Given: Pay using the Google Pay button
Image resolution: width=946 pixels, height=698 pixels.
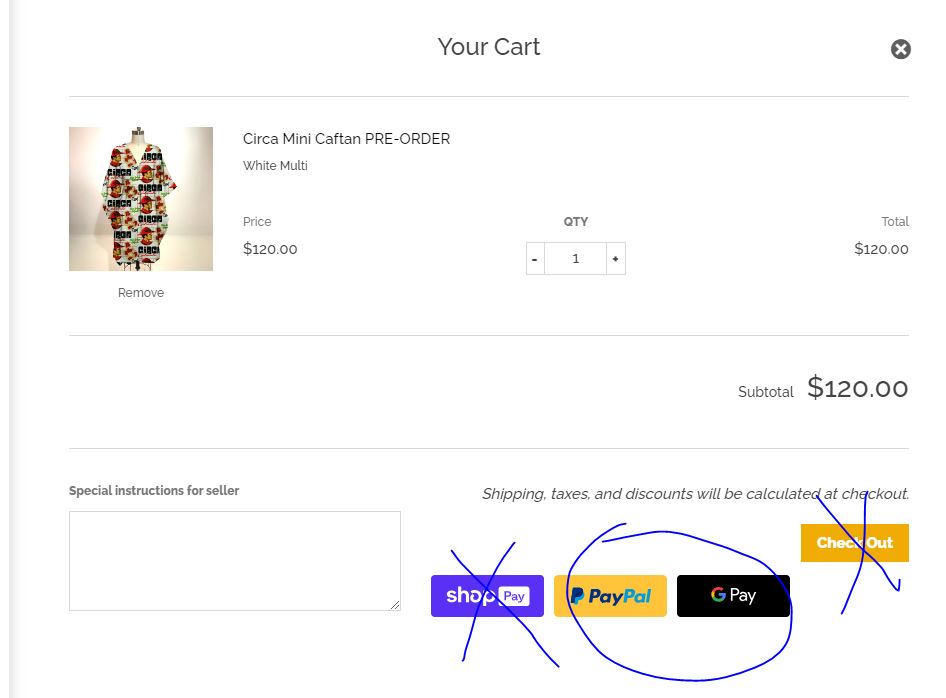Looking at the screenshot, I should 733,596.
